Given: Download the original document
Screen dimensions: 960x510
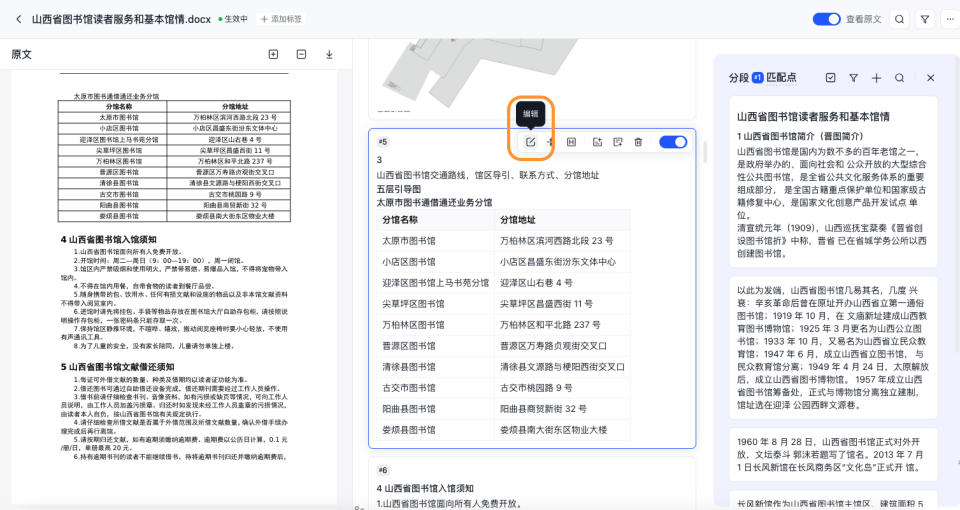Looking at the screenshot, I should click(329, 54).
